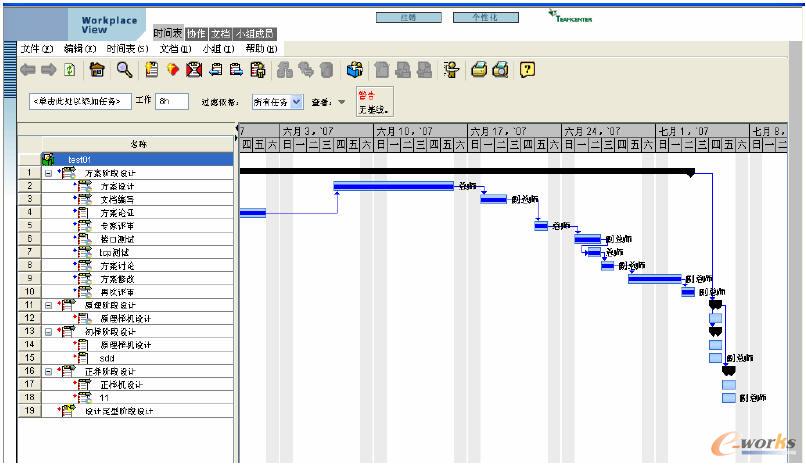Viewport: 806px width, 466px height.
Task: Click the yellow help question mark icon
Action: [527, 70]
